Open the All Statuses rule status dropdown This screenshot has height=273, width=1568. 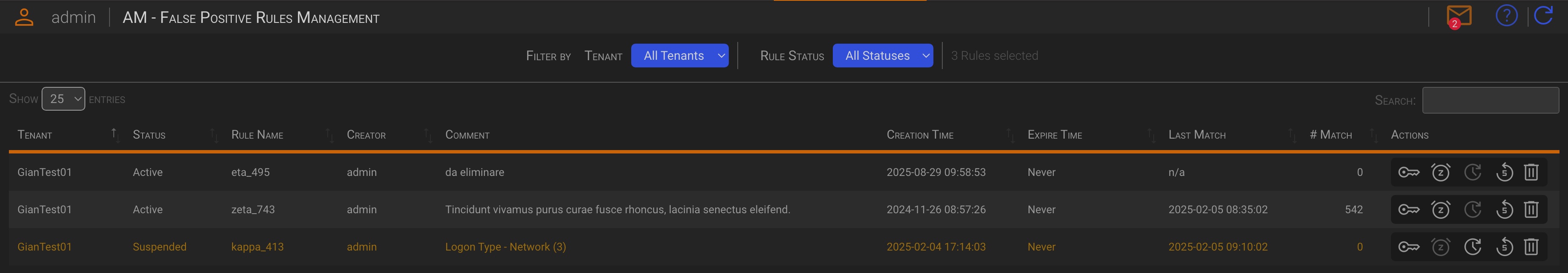point(882,56)
